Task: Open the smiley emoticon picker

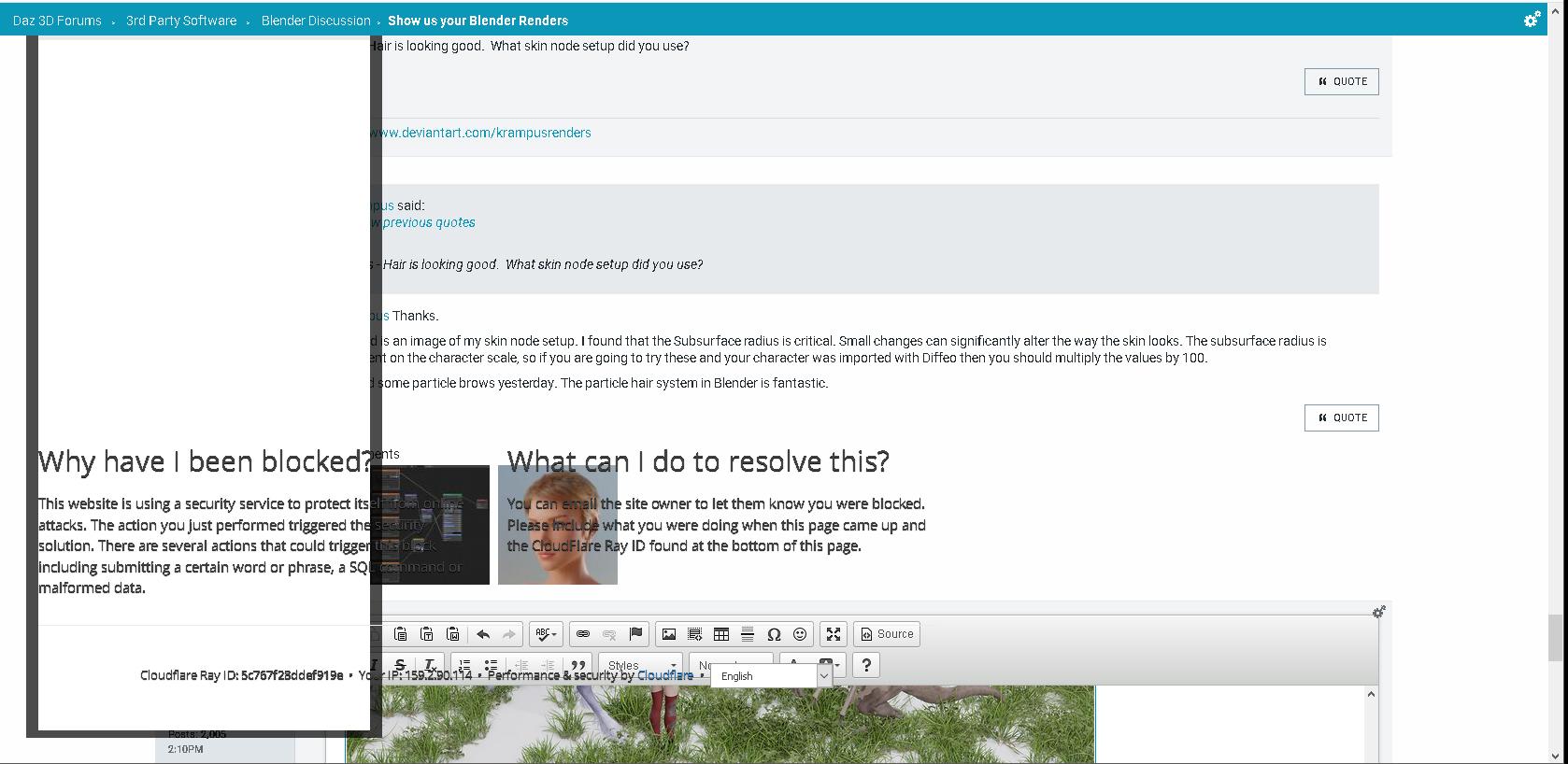Action: click(x=800, y=634)
